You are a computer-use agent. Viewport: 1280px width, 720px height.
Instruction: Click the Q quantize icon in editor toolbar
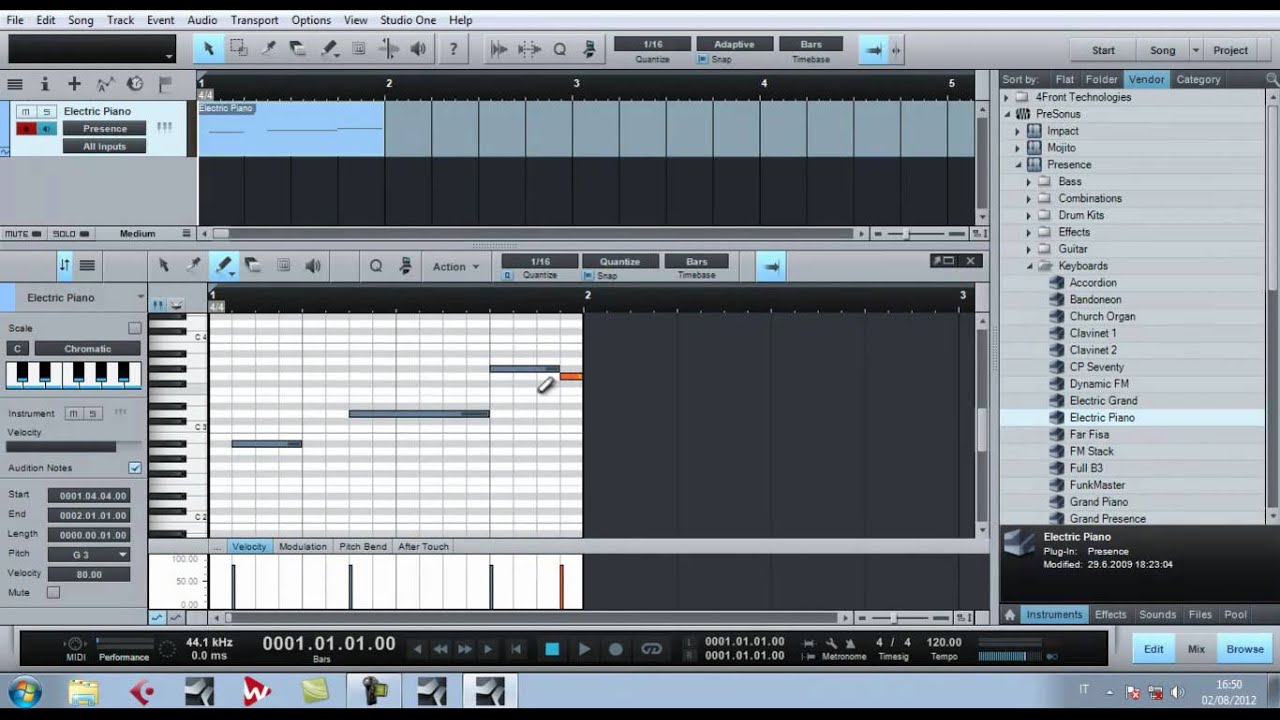click(x=376, y=266)
